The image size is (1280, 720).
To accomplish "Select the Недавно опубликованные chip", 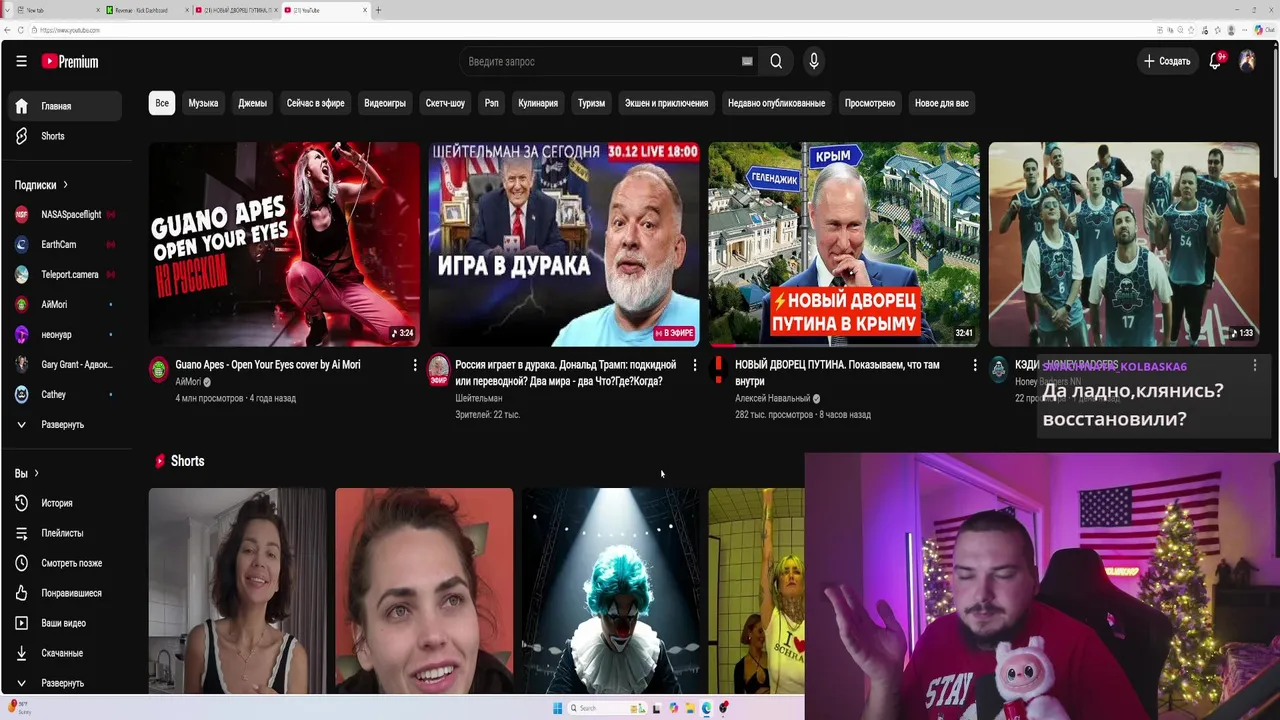I will [776, 103].
